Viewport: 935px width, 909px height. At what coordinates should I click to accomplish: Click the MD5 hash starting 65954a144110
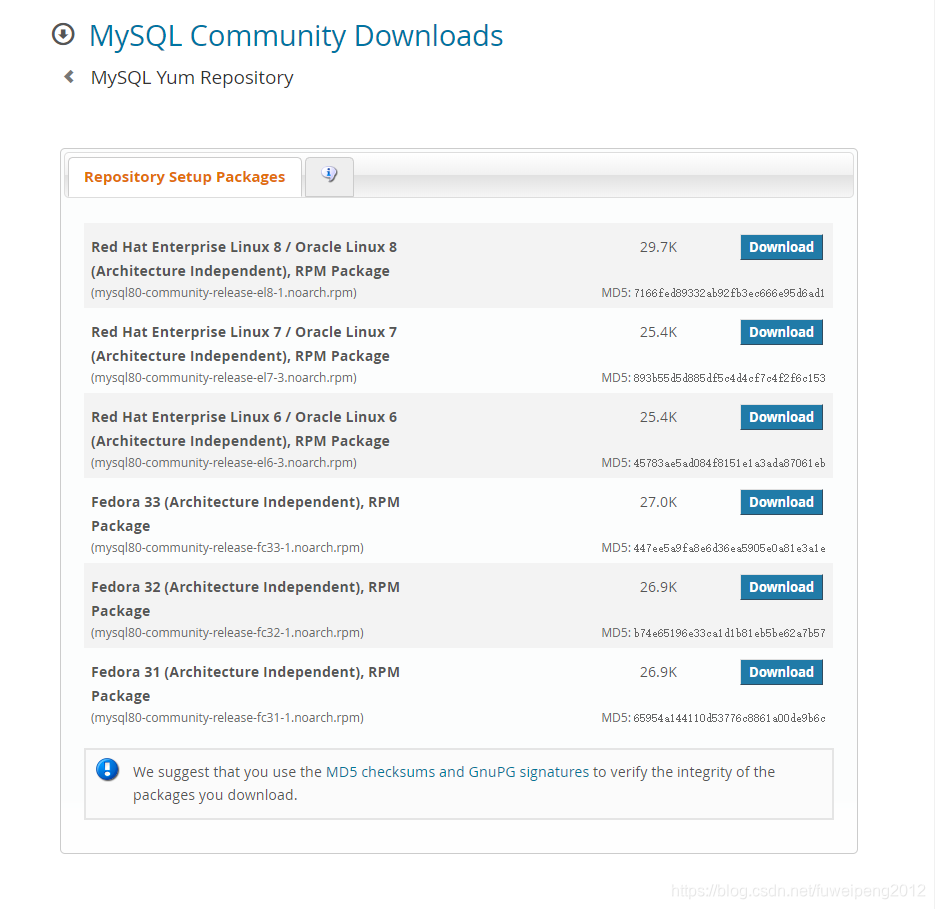tap(729, 718)
